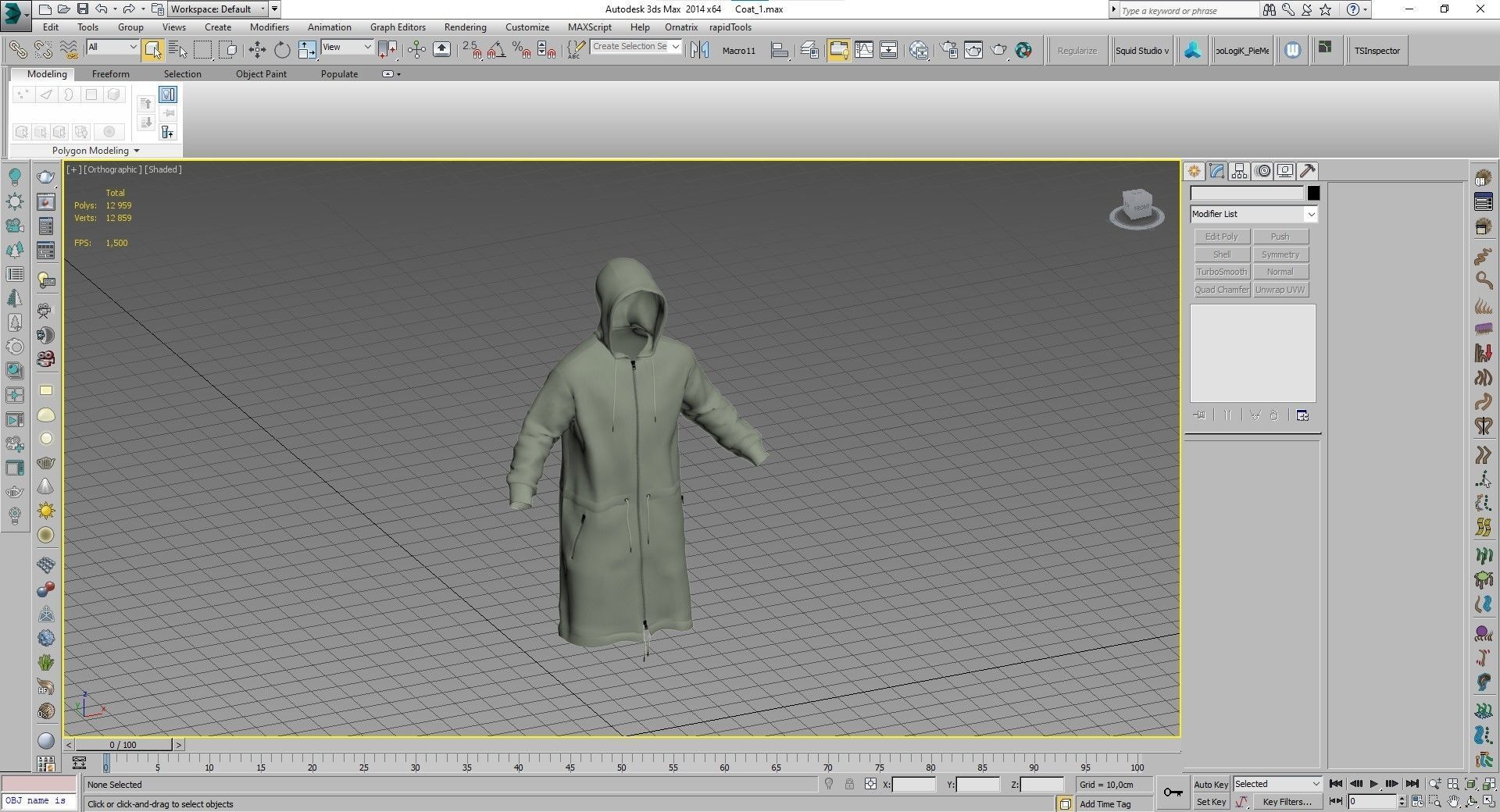The image size is (1500, 812).
Task: Switch to the Populate ribbon tab
Action: (339, 74)
